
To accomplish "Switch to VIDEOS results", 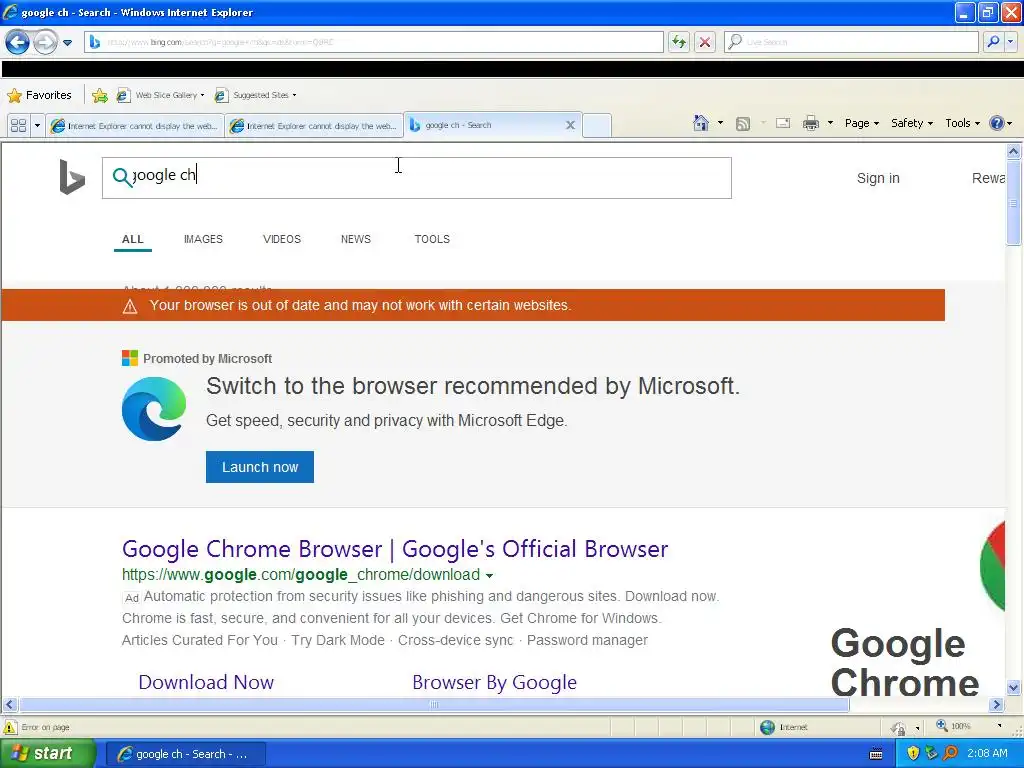I will tap(281, 239).
